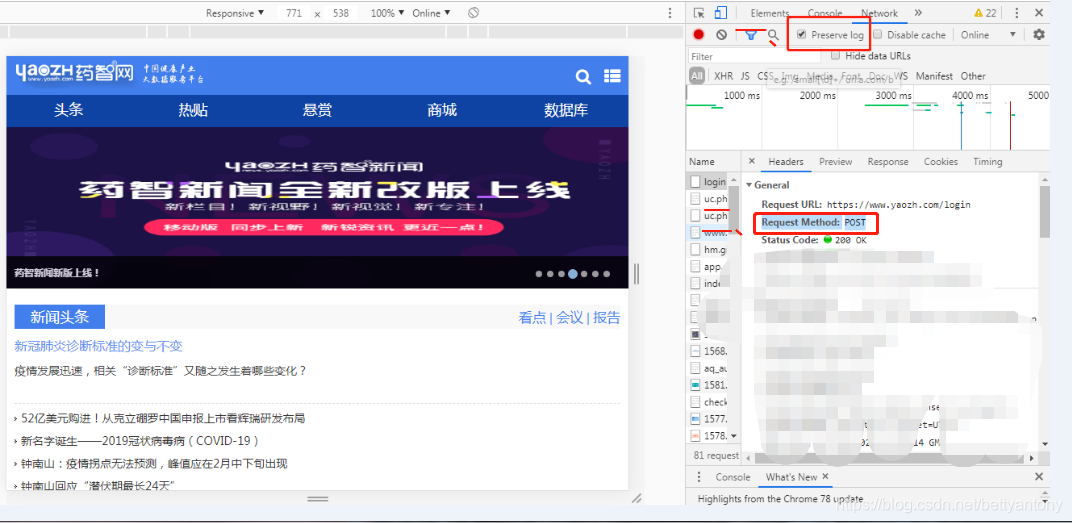Filter requests by All type

pyautogui.click(x=697, y=76)
